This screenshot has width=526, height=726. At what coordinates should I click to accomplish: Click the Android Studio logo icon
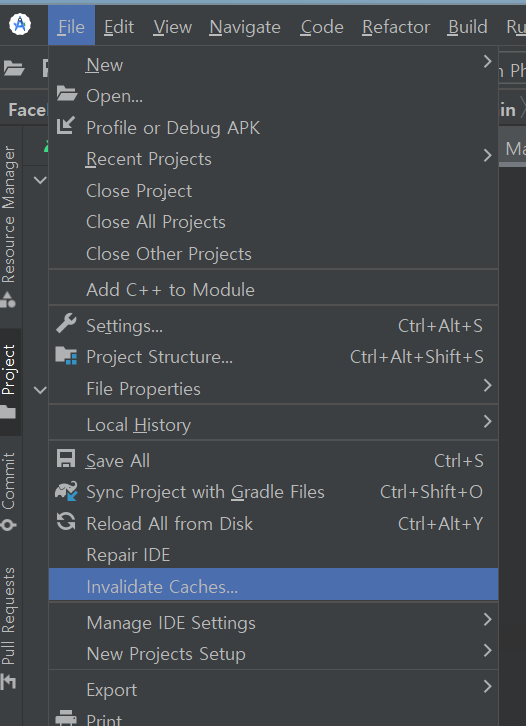[x=20, y=24]
